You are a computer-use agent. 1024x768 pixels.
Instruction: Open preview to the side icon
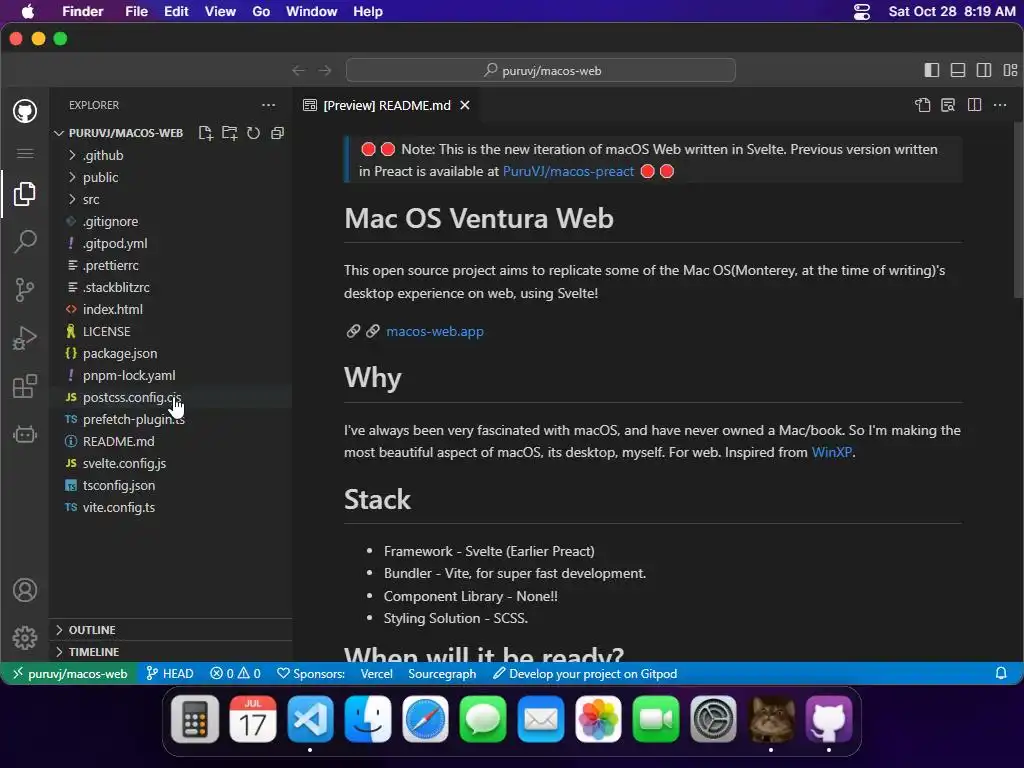948,105
